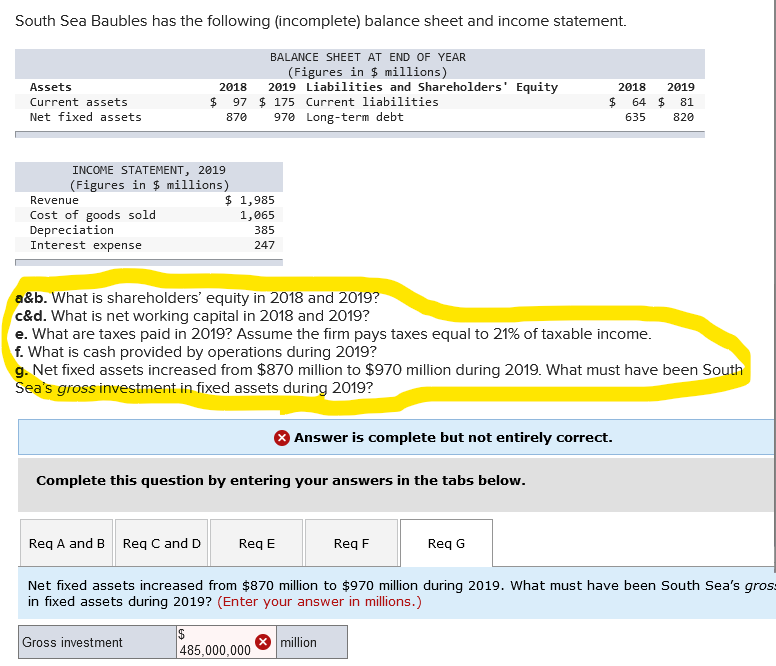
Task: Click the 'Gross investment' row label
Action: [x=72, y=642]
